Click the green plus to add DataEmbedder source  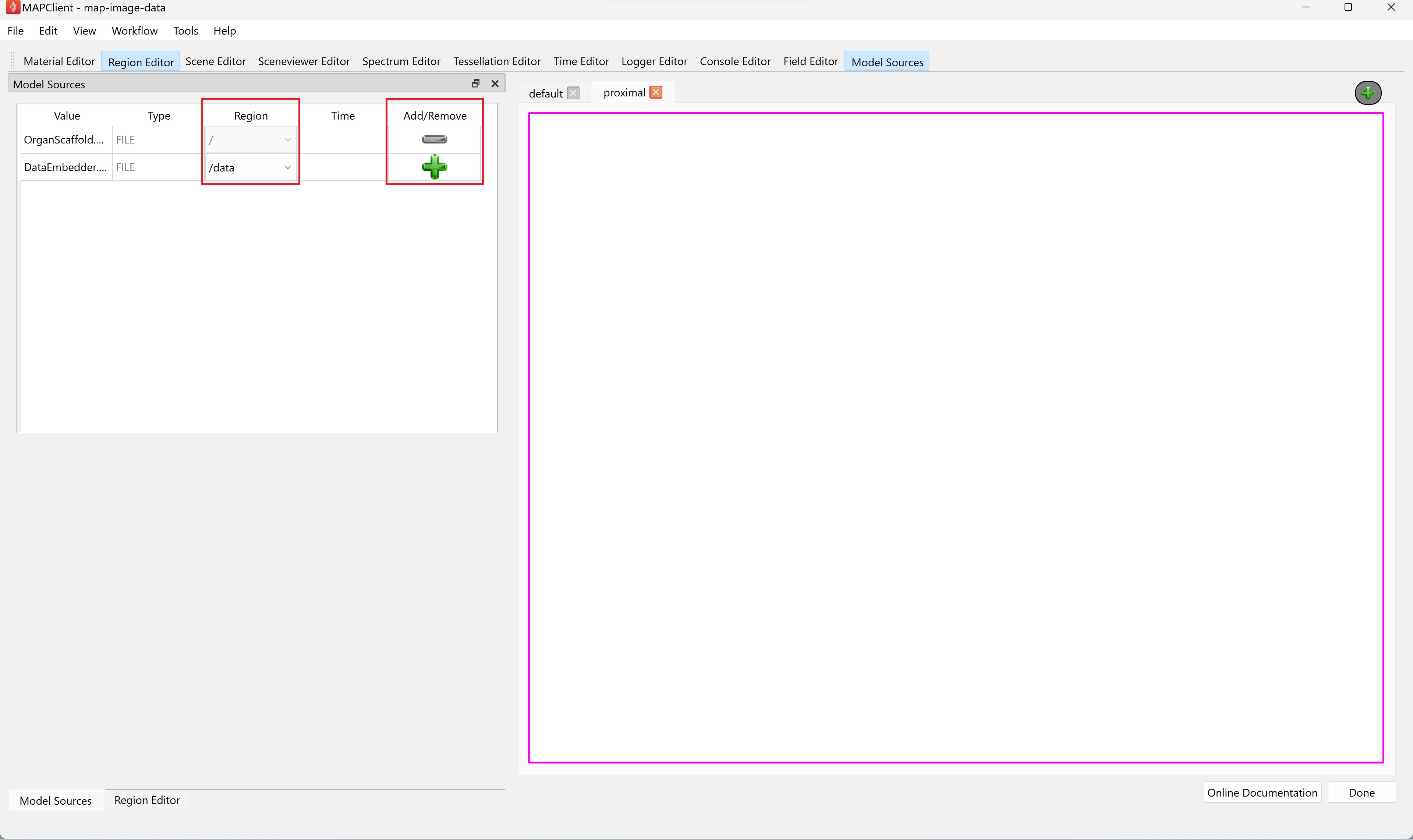(x=434, y=167)
